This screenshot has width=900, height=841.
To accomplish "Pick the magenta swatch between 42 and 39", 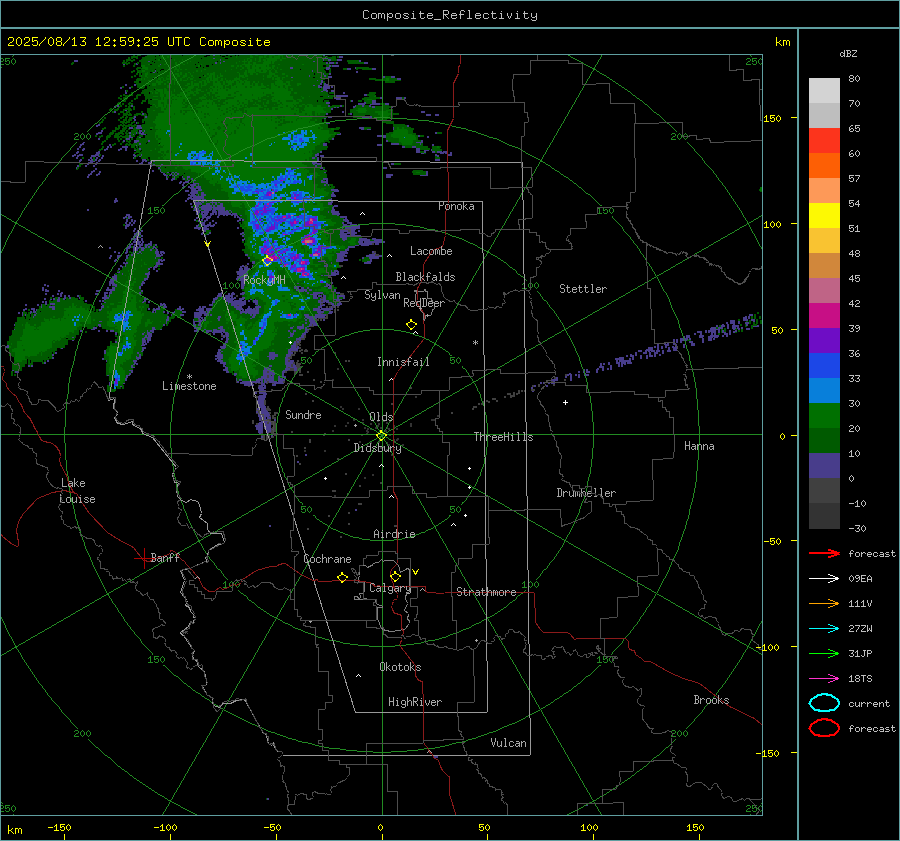I will tap(824, 315).
